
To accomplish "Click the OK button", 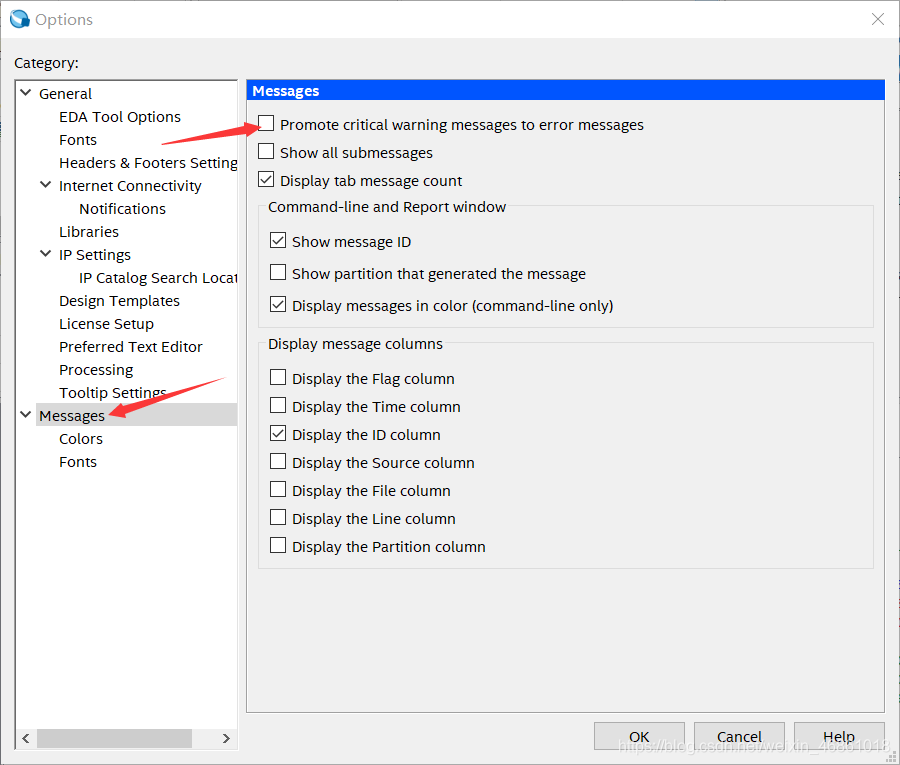I will pyautogui.click(x=639, y=736).
